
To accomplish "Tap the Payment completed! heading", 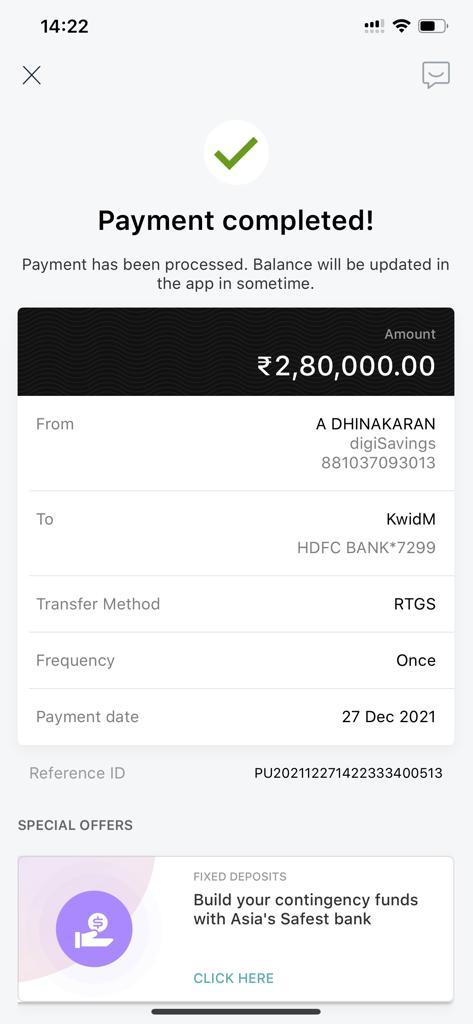I will (x=236, y=221).
